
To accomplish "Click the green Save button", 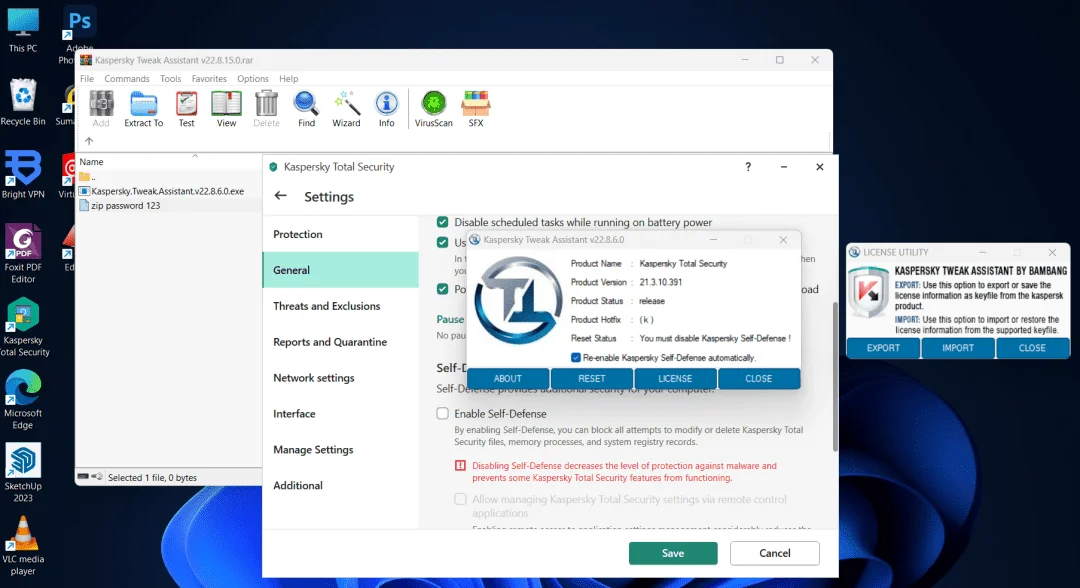I will pyautogui.click(x=673, y=553).
